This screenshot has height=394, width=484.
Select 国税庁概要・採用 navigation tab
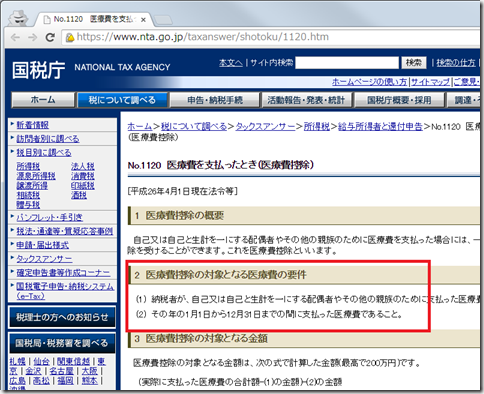399,100
